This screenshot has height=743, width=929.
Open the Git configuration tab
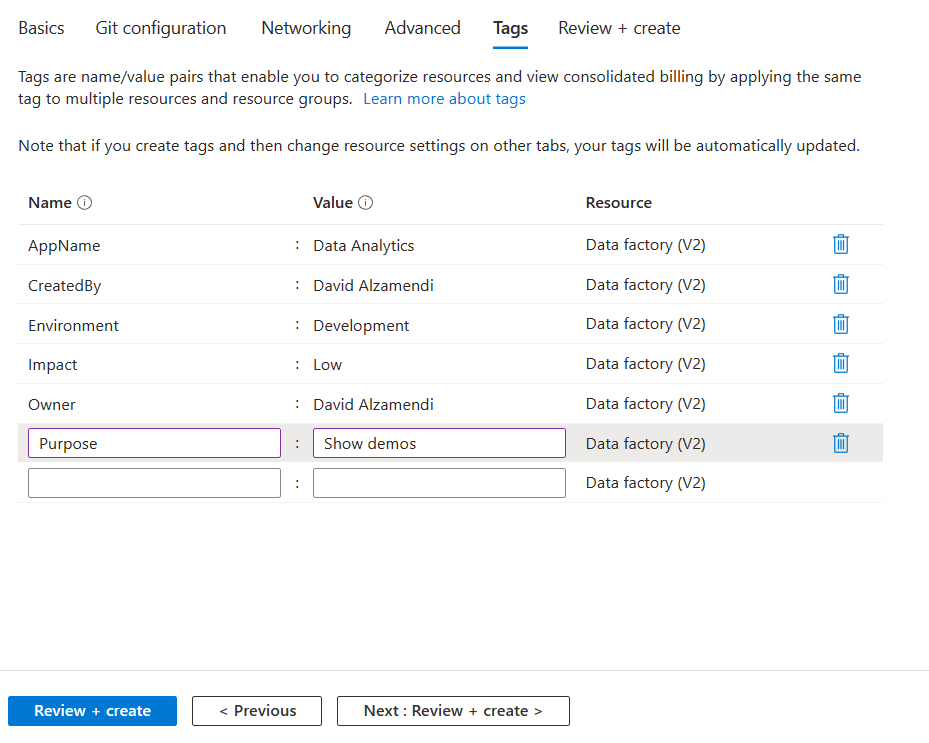[161, 28]
